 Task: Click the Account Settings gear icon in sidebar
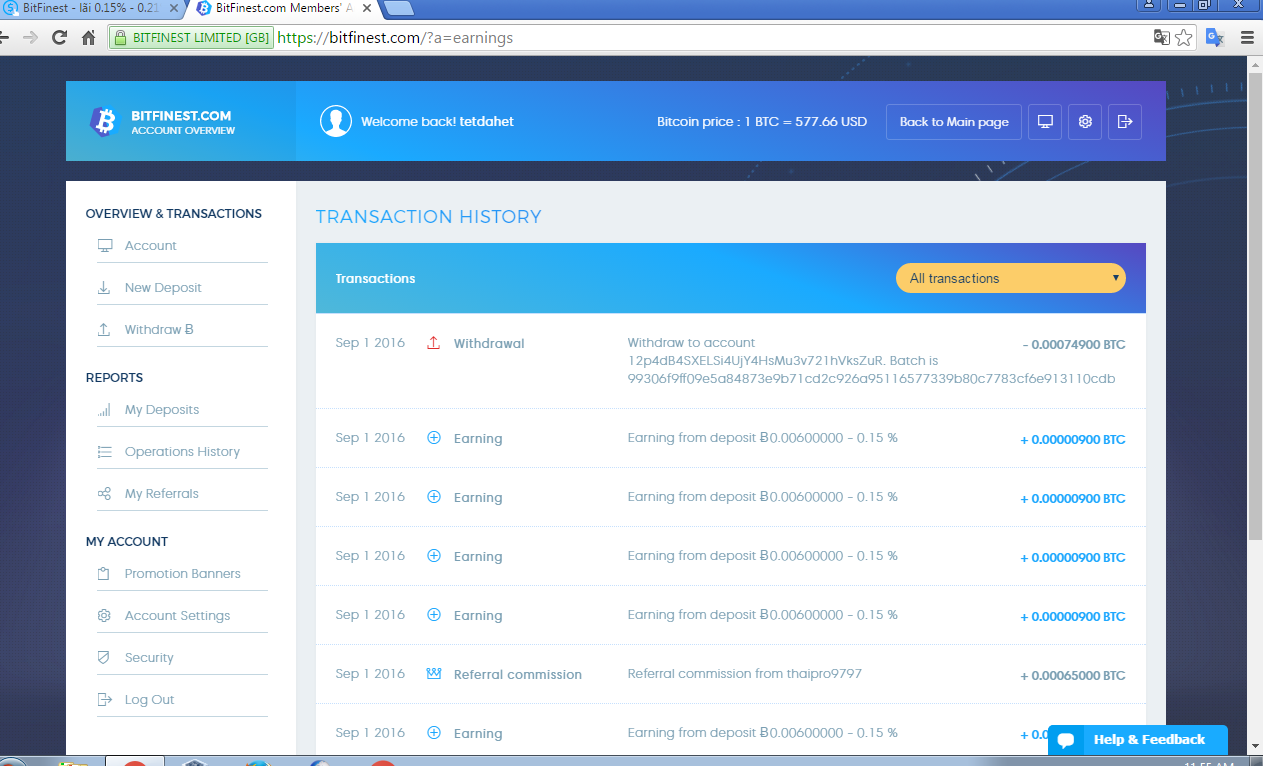(x=104, y=616)
